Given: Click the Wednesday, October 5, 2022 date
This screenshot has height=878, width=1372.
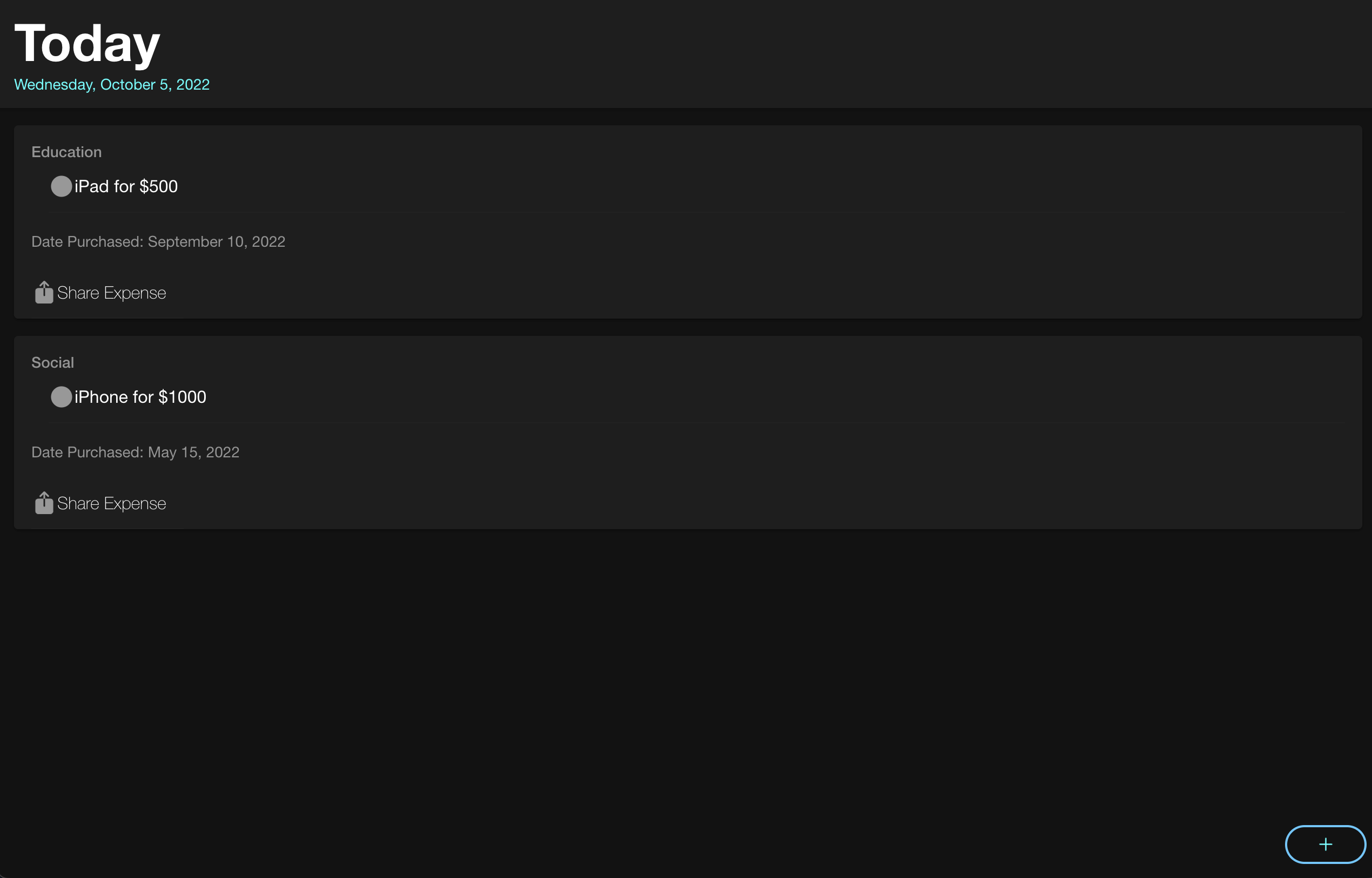Looking at the screenshot, I should pos(112,84).
